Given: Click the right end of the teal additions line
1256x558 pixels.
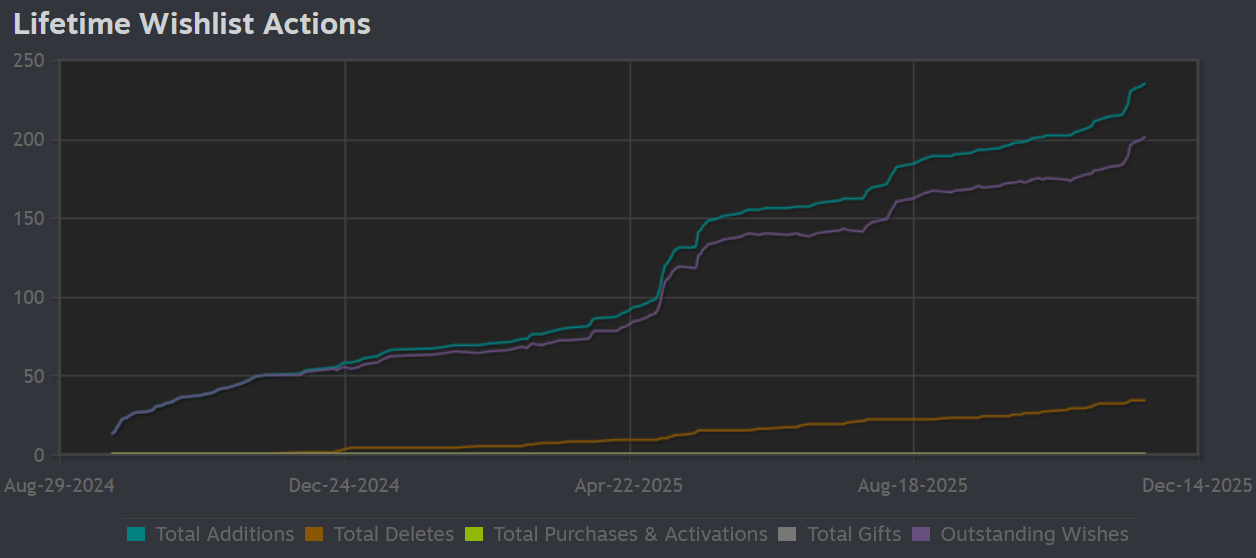Looking at the screenshot, I should point(1144,84).
